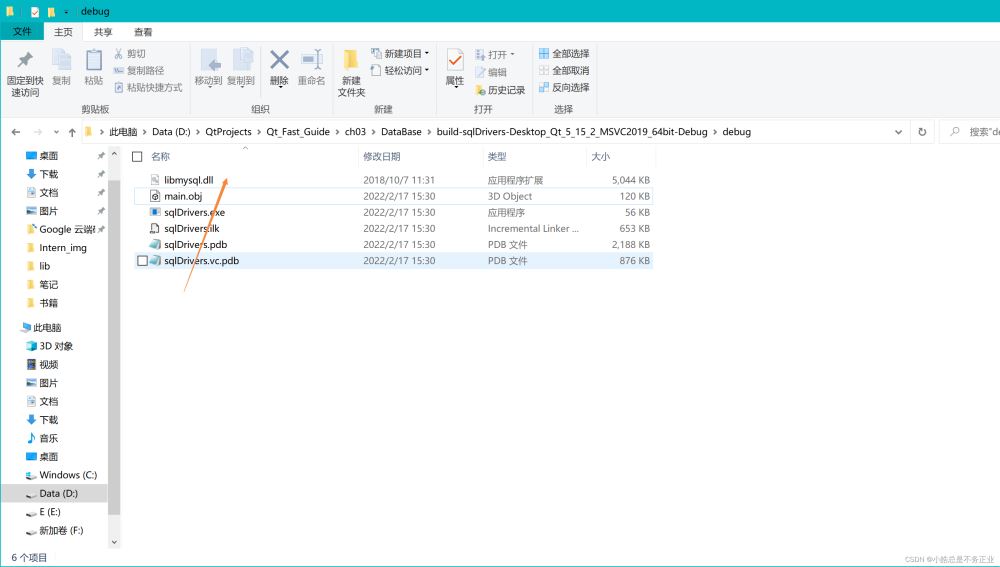The height and width of the screenshot is (567, 1000).
Task: Switch to the 共享 ribbon tab
Action: coord(103,32)
